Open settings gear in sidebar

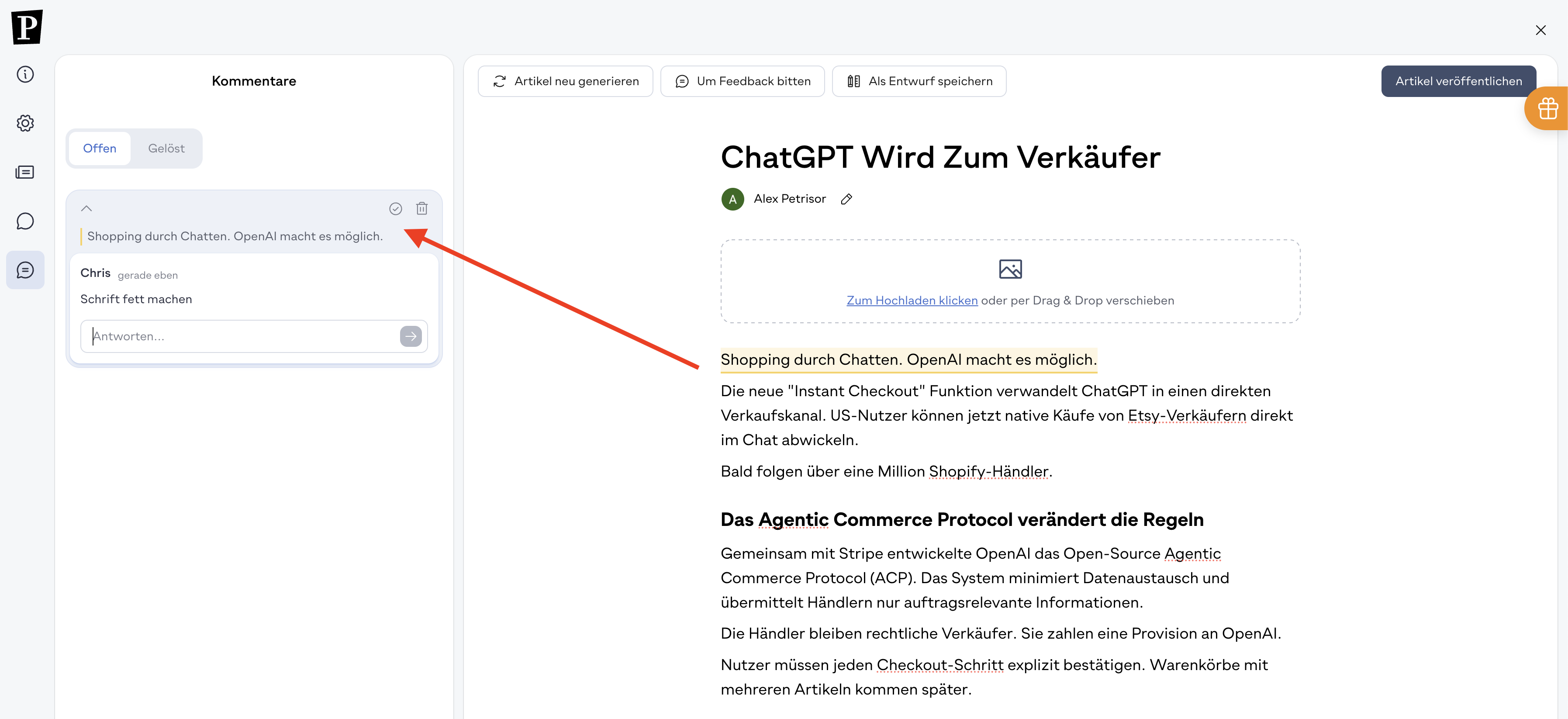25,123
